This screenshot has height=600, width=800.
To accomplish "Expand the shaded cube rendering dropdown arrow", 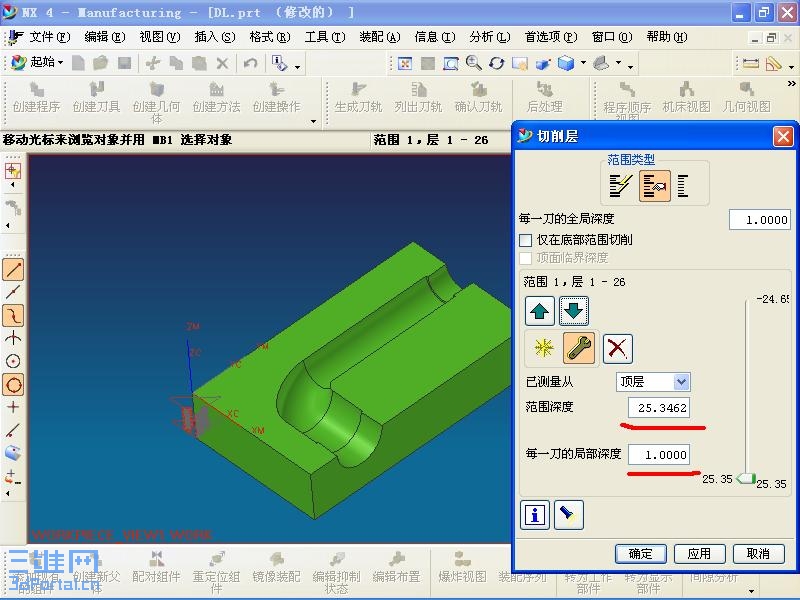I will 583,63.
